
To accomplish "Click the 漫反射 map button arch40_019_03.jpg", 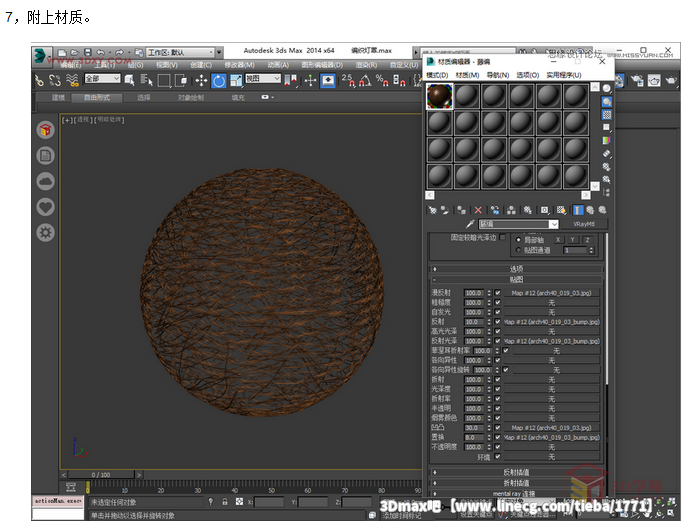I will [551, 293].
